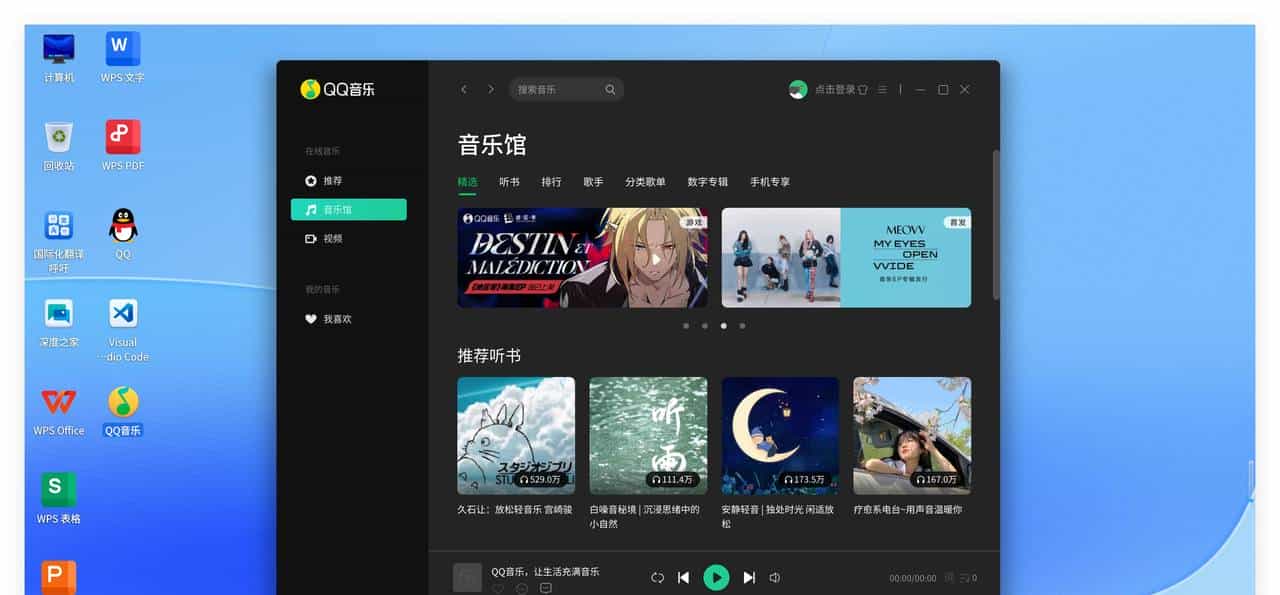Click the QQ音乐 logo at top left
Screen dimensions: 1280x595
pyautogui.click(x=337, y=89)
